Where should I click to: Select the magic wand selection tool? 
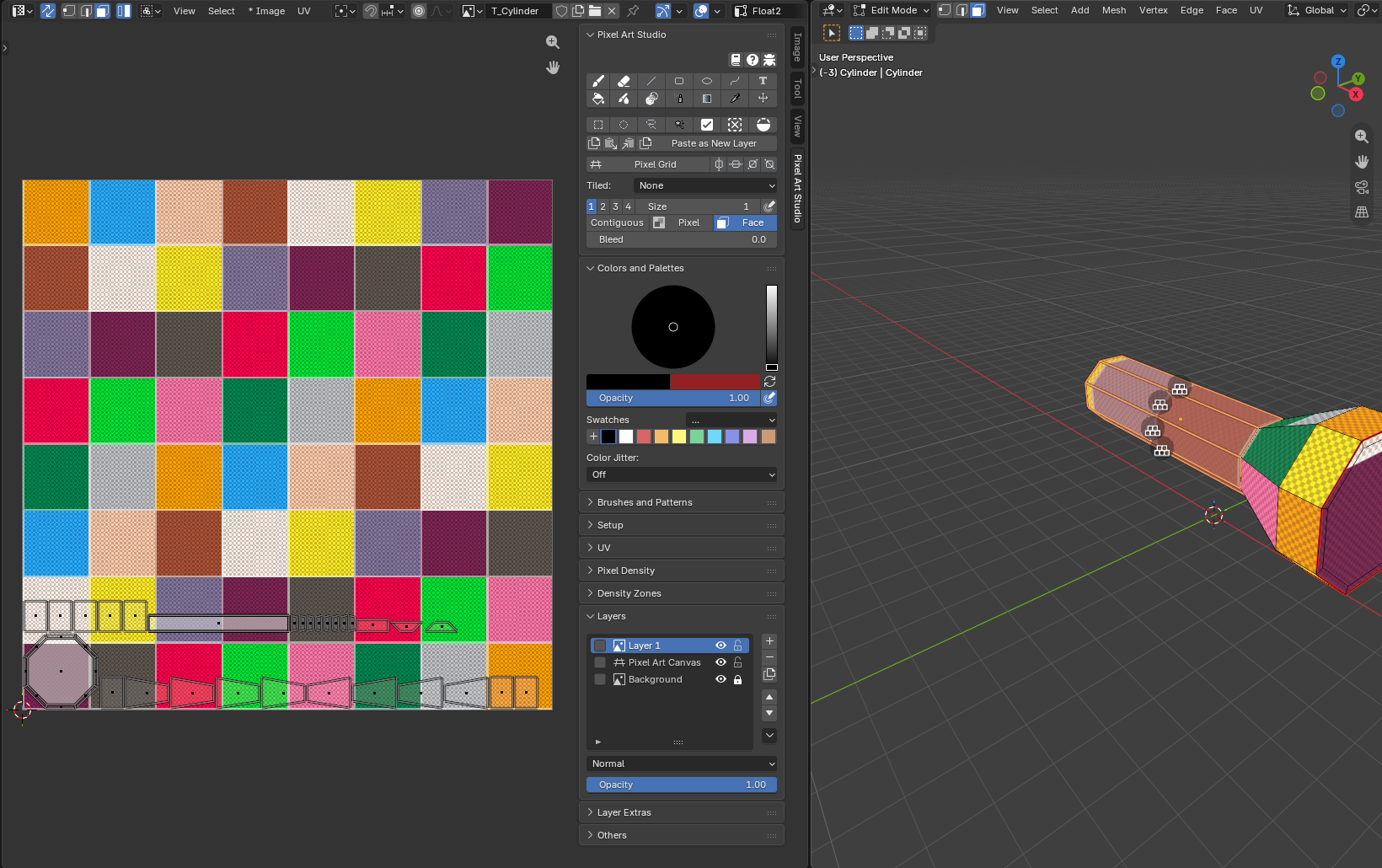click(x=679, y=125)
